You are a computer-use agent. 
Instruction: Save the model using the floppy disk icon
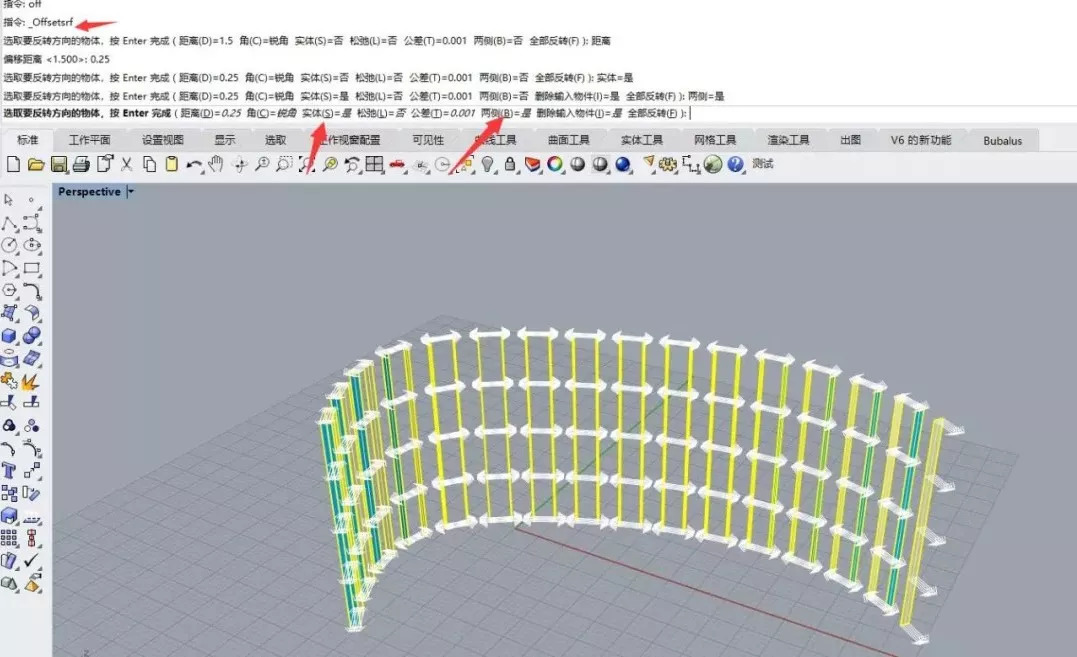pyautogui.click(x=58, y=165)
